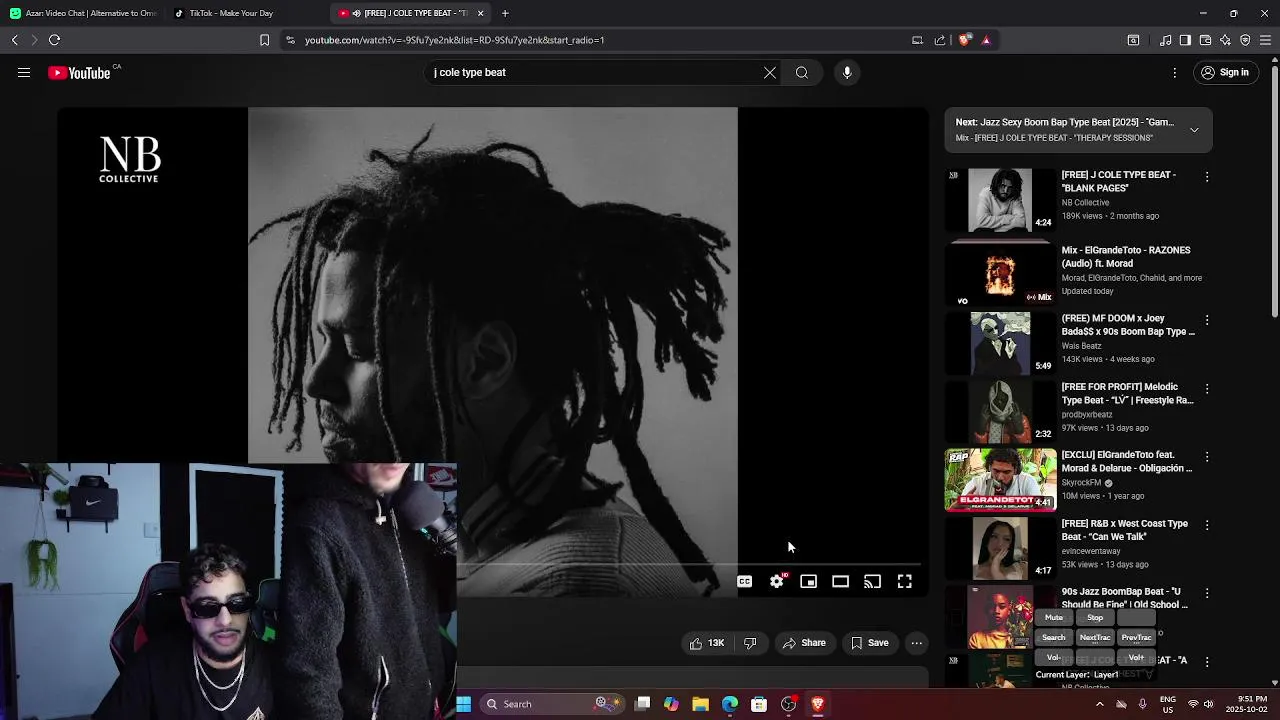Toggle closed captions on the video

[745, 581]
